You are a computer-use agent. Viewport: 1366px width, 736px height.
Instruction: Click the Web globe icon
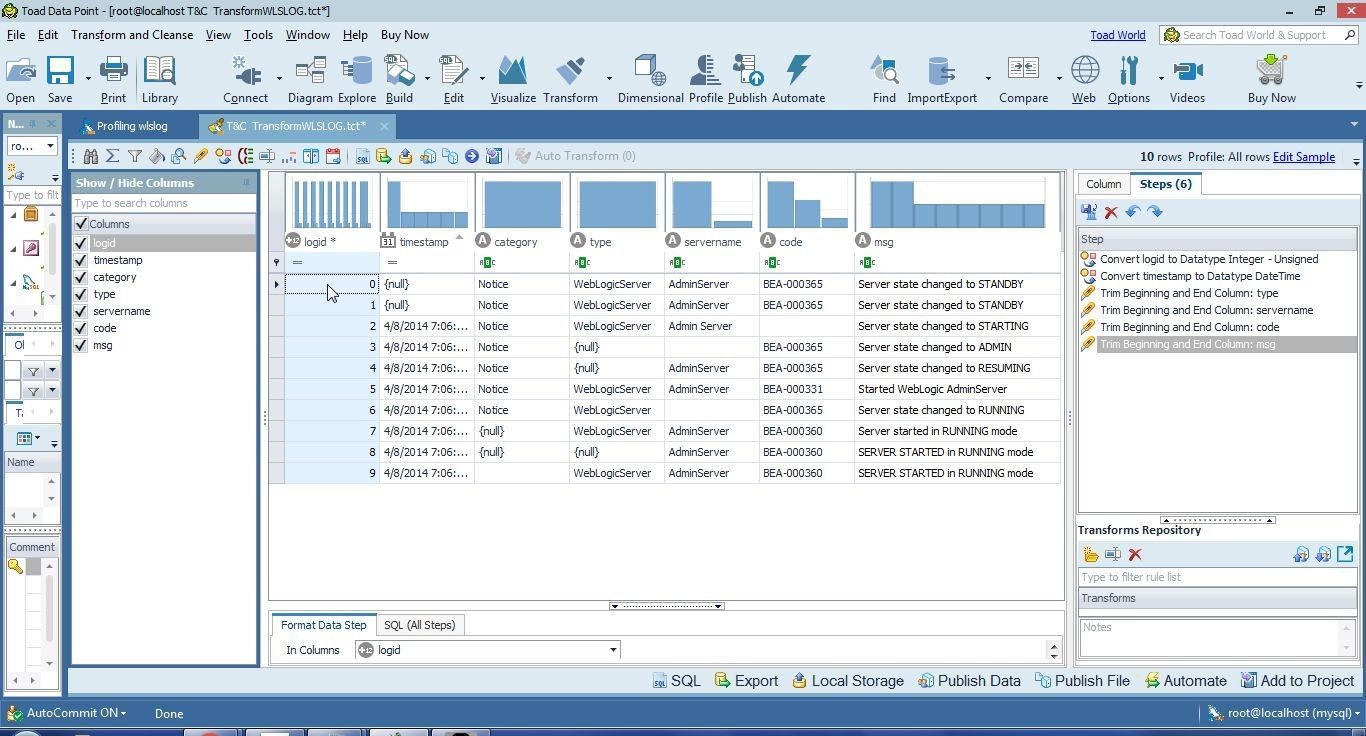[x=1084, y=71]
